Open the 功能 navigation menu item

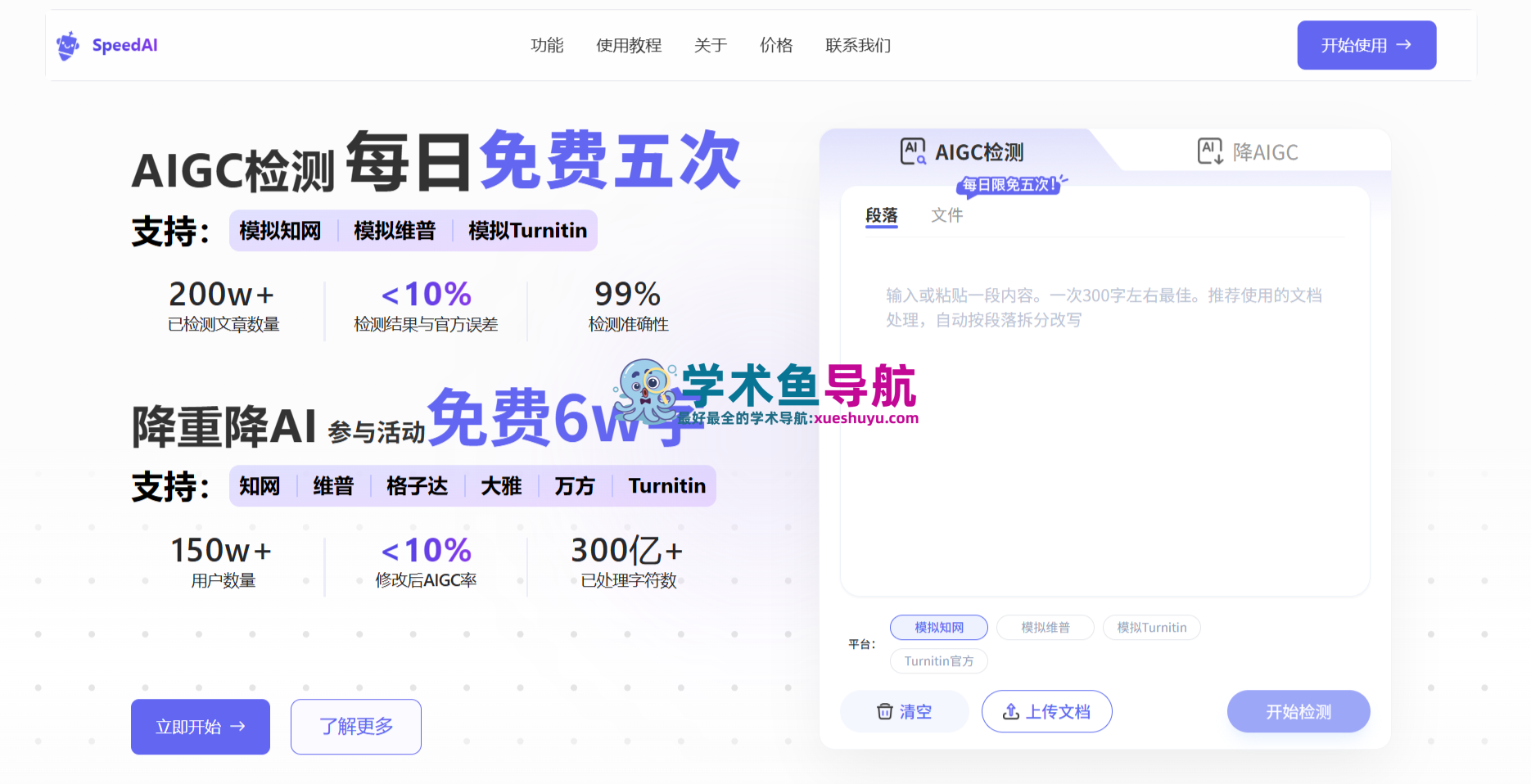(x=547, y=45)
